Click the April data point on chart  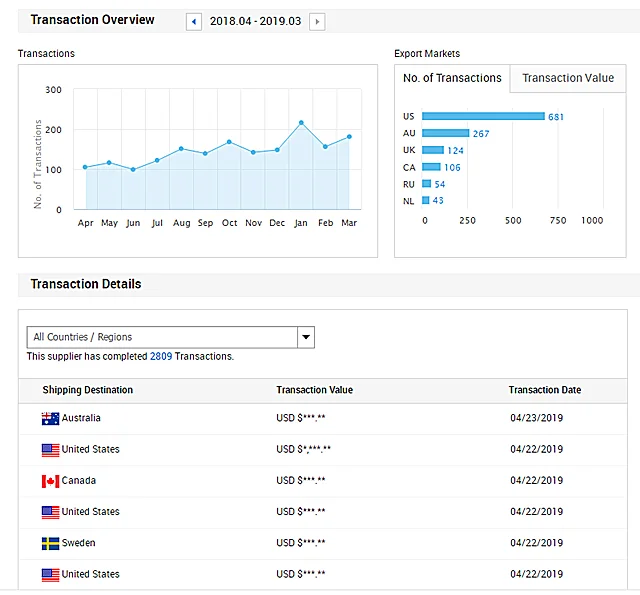click(85, 167)
